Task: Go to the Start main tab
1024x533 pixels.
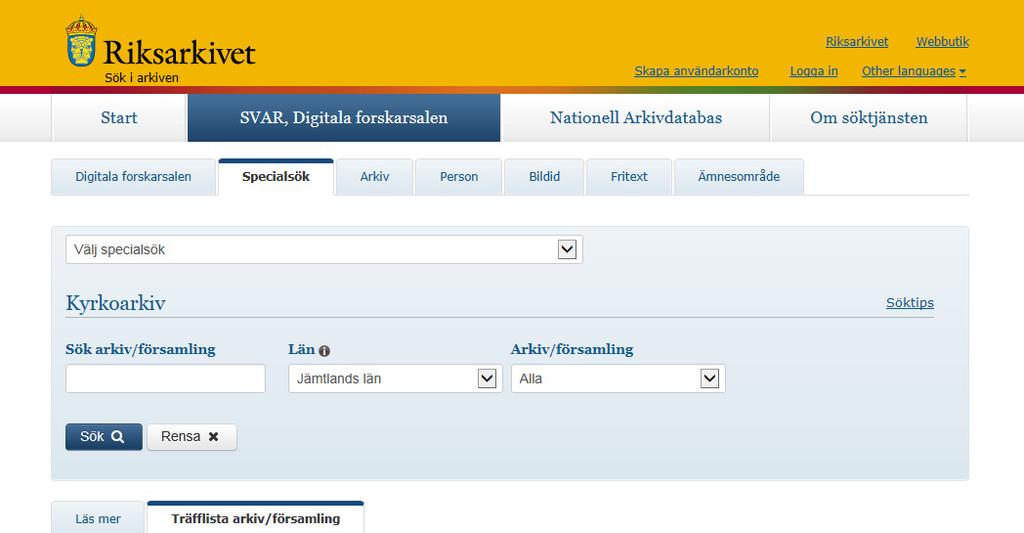Action: pos(119,118)
